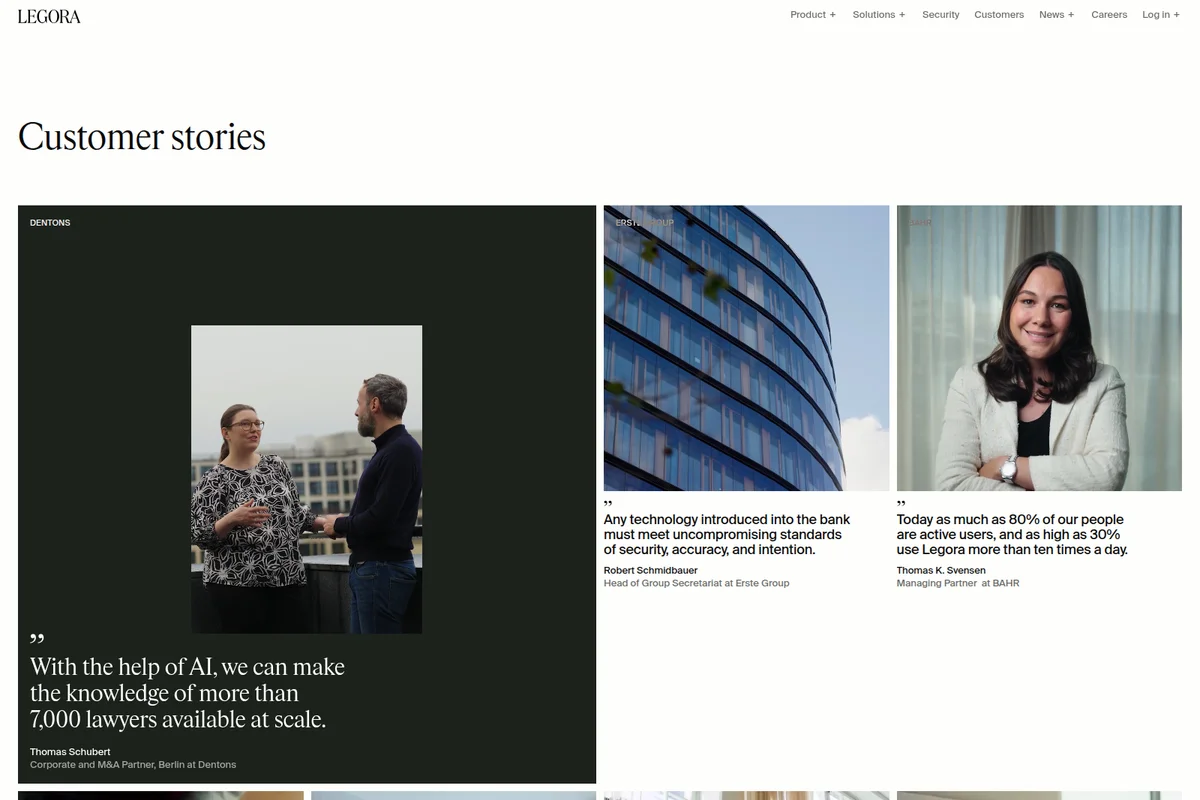Viewport: 1200px width, 800px height.
Task: Select Customers in the navigation bar
Action: pyautogui.click(x=998, y=14)
